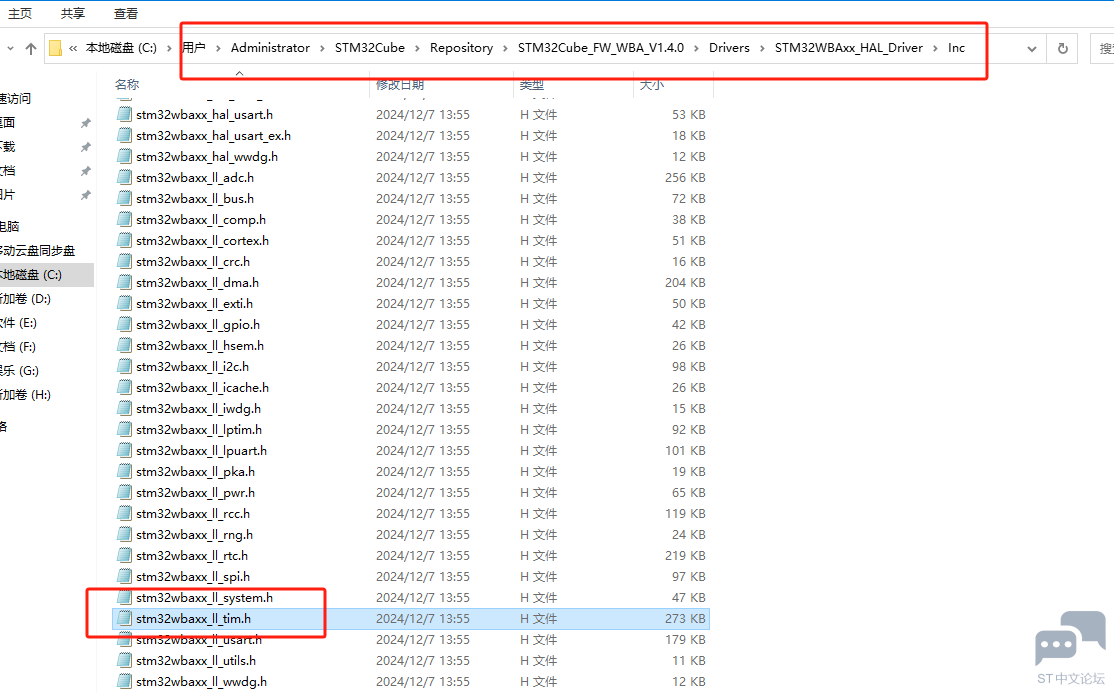Expand chevron after Drivers breadcrumb
This screenshot has height=694, width=1114.
[762, 48]
